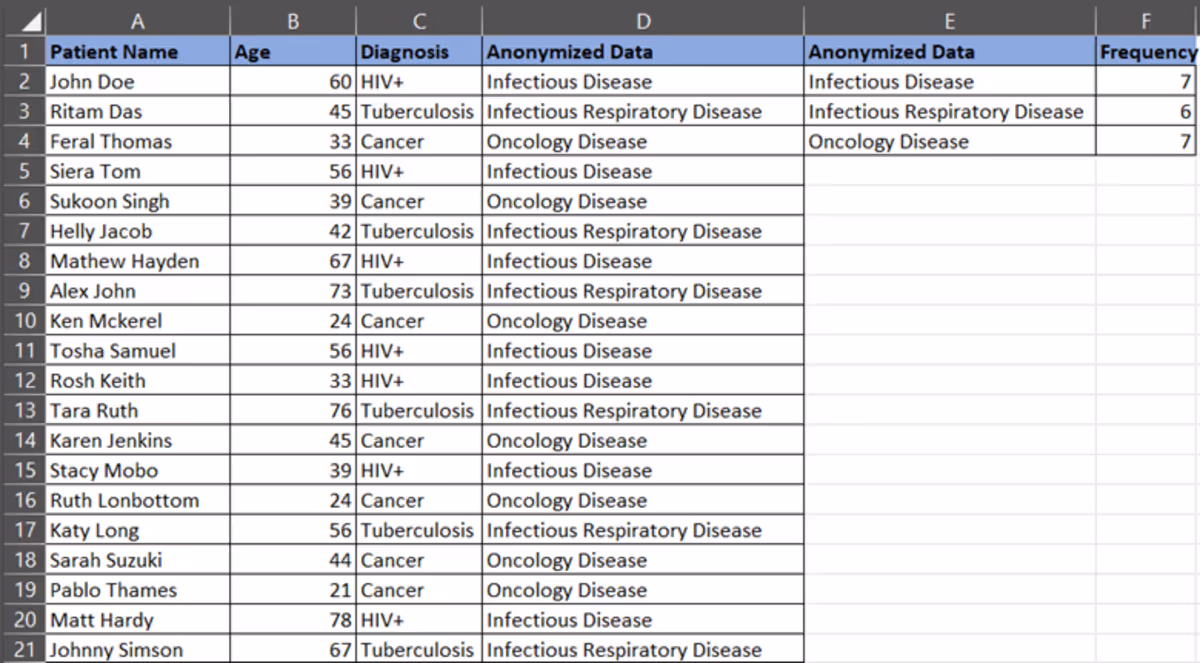Select column B header
This screenshot has width=1200, height=663.
(x=293, y=20)
